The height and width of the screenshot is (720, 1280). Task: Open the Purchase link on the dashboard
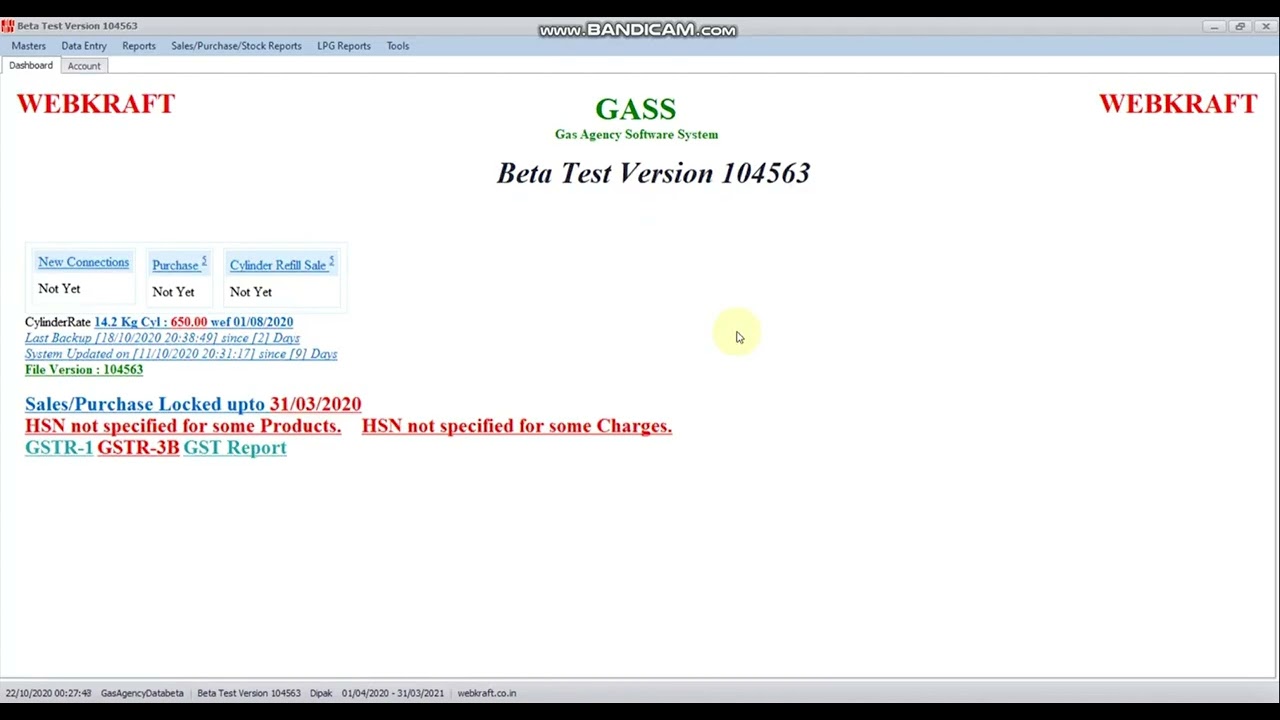176,265
